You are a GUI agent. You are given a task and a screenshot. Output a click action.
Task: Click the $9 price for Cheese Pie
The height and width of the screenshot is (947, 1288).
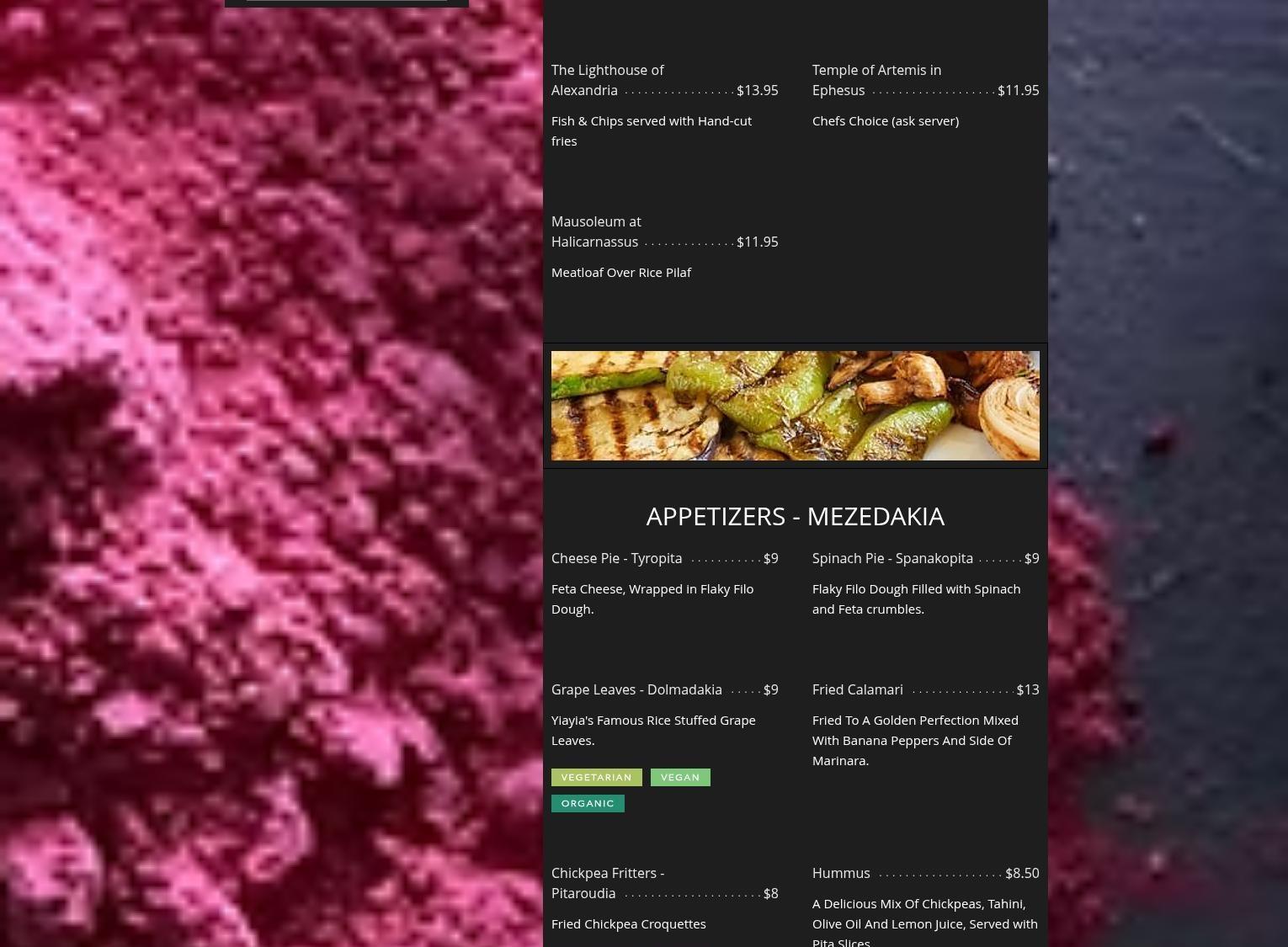pos(771,558)
